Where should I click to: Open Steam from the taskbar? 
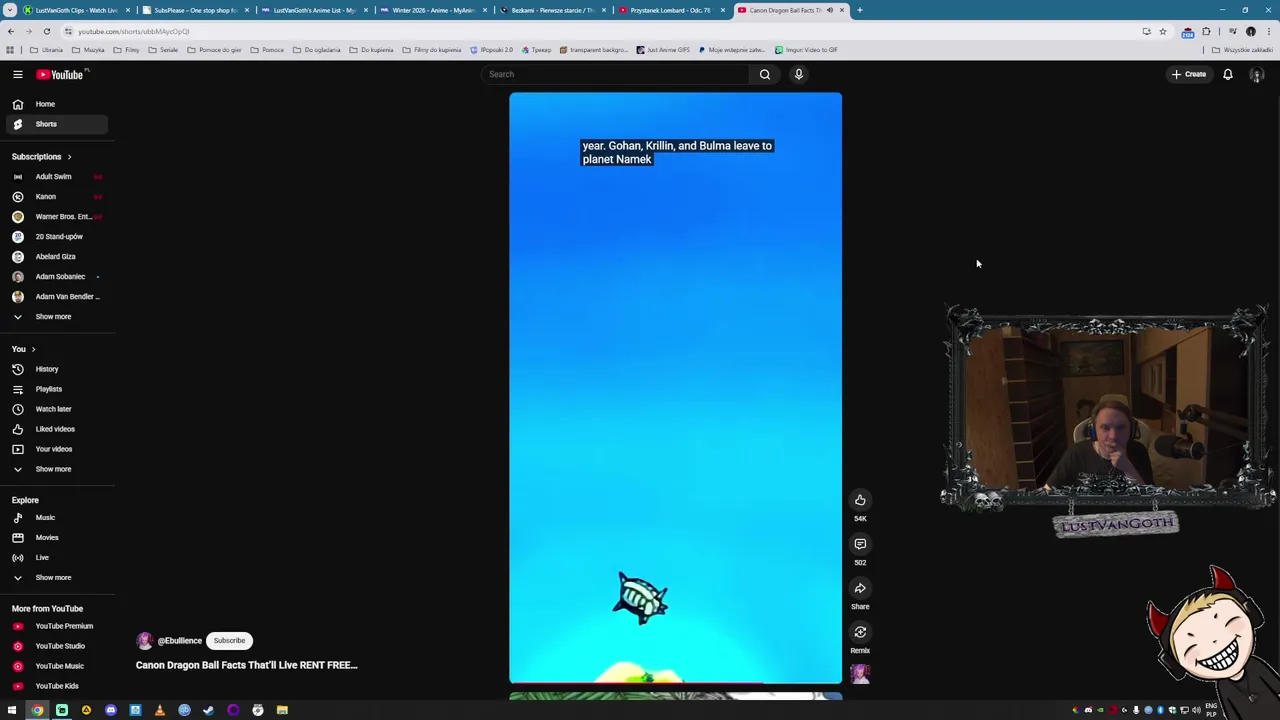pyautogui.click(x=208, y=710)
